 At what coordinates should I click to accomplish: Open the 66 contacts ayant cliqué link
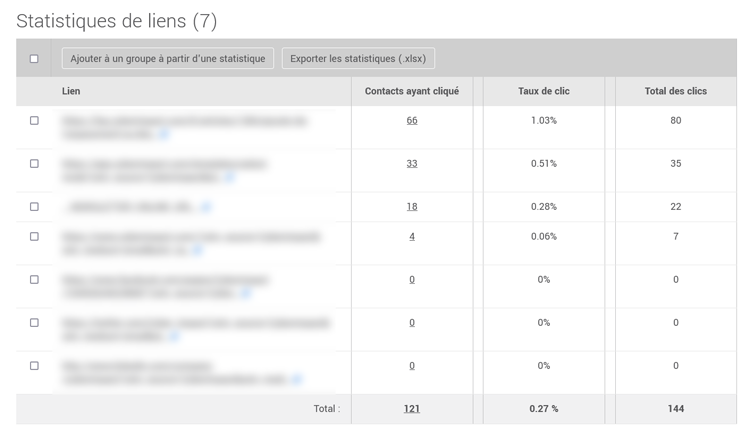(412, 121)
